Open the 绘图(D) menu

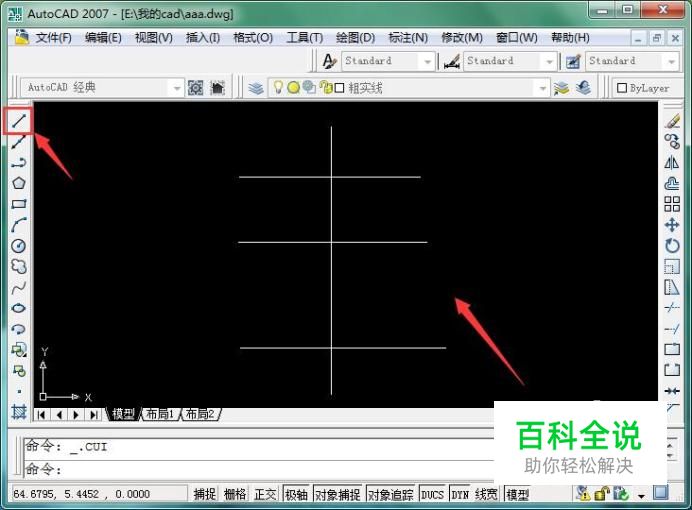(355, 38)
